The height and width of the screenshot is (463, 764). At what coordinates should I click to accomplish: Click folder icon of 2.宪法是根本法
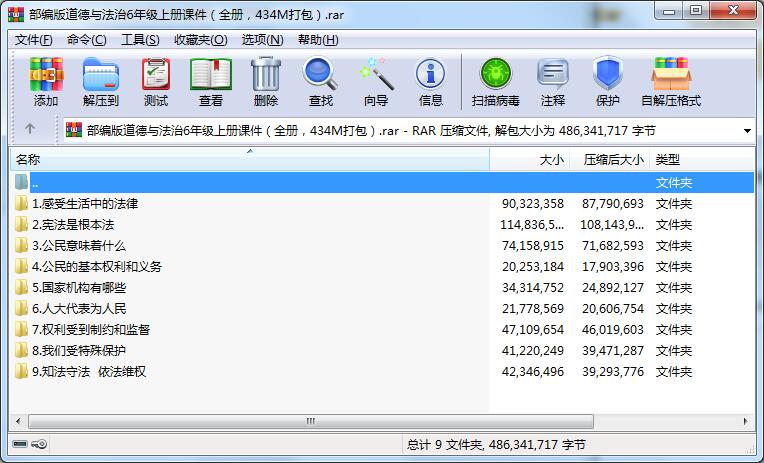21,224
